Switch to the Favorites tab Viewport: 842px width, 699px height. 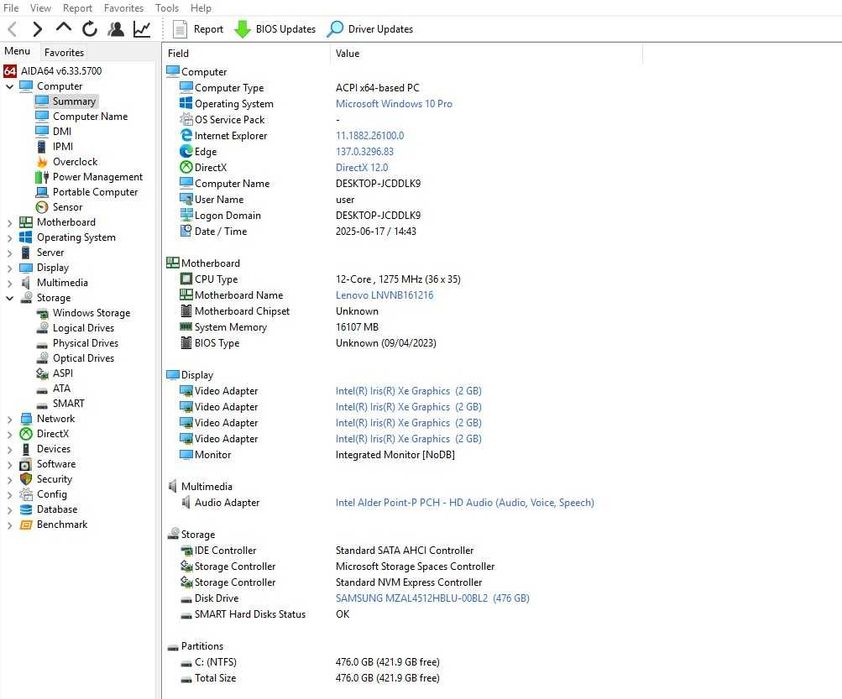(x=64, y=52)
